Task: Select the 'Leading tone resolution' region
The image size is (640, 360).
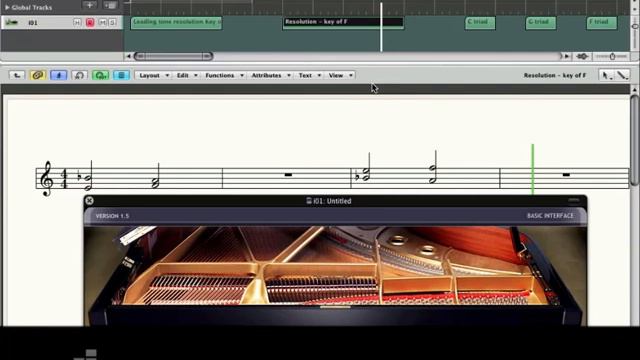Action: [x=176, y=23]
